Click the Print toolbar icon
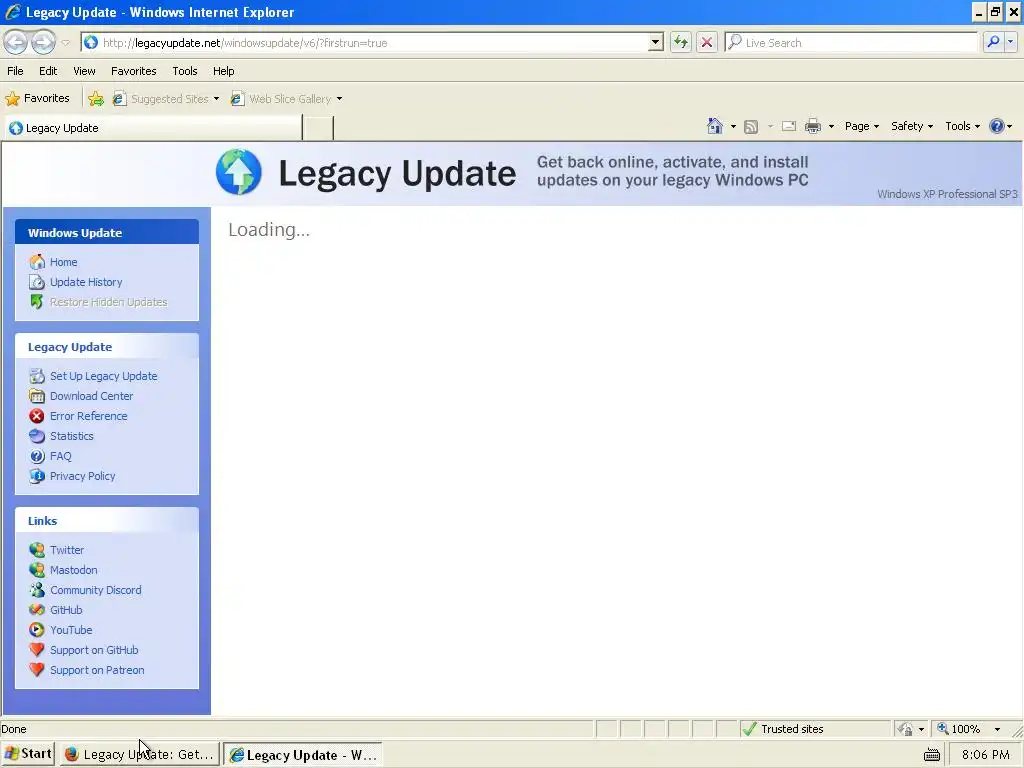The width and height of the screenshot is (1024, 768). click(812, 126)
